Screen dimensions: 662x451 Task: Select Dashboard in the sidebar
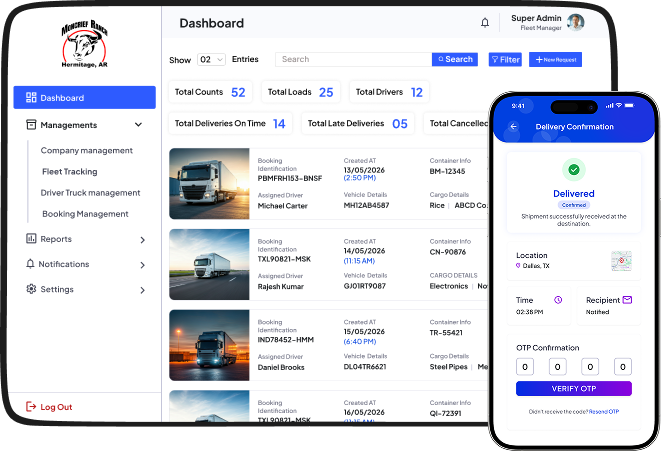pyautogui.click(x=84, y=98)
